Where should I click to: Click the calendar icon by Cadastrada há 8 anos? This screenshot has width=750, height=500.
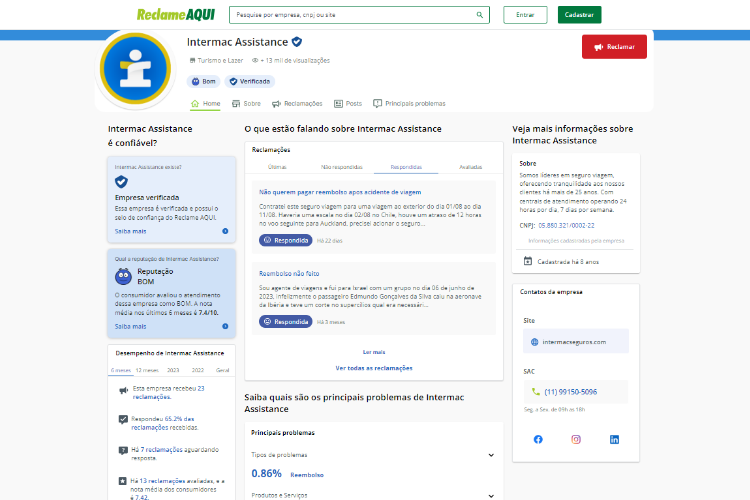pyautogui.click(x=528, y=261)
